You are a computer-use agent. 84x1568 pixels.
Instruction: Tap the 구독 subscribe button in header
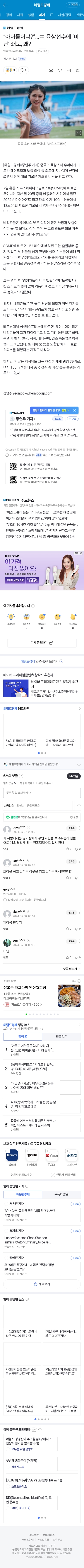(73, 4)
